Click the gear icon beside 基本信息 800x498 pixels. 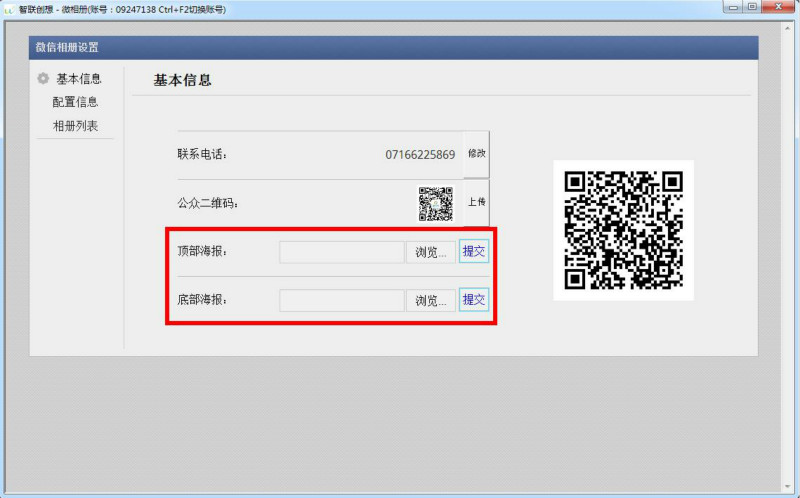(x=43, y=79)
